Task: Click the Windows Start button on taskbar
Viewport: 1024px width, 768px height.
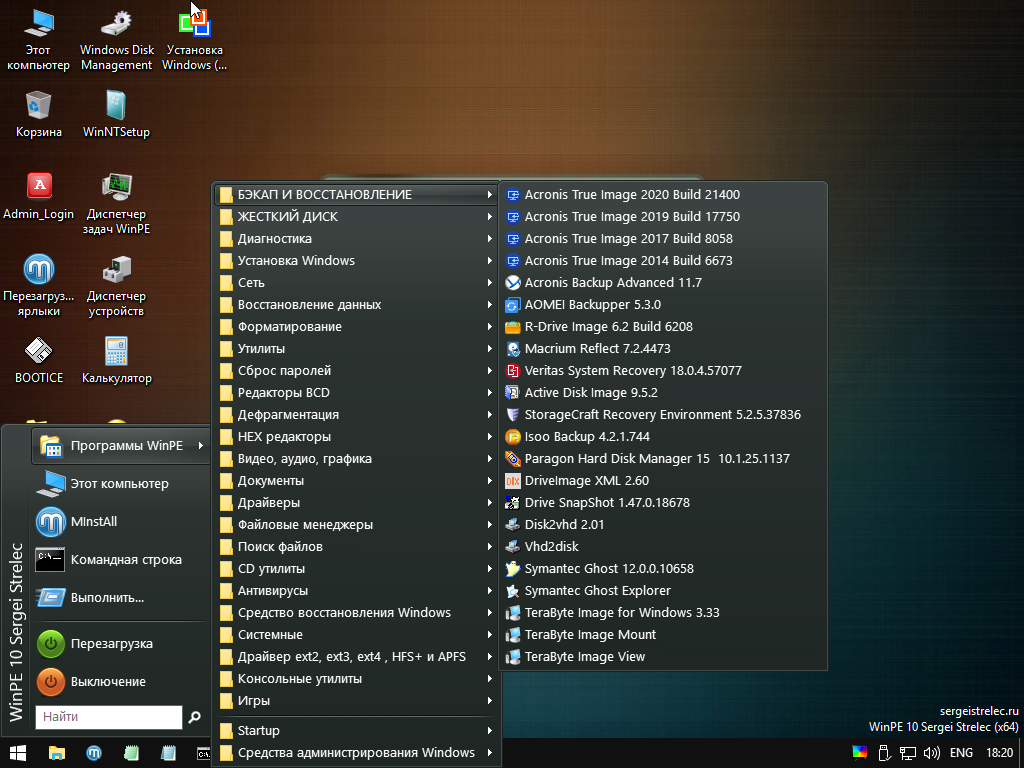Action: tap(18, 753)
